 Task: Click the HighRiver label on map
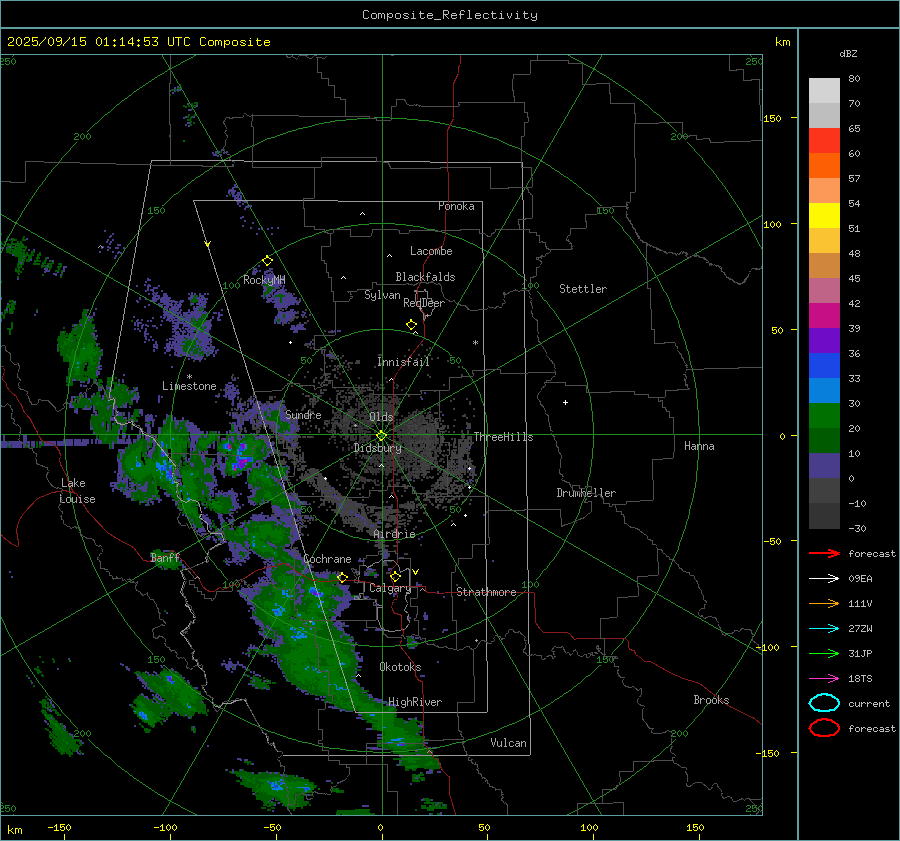(x=415, y=702)
